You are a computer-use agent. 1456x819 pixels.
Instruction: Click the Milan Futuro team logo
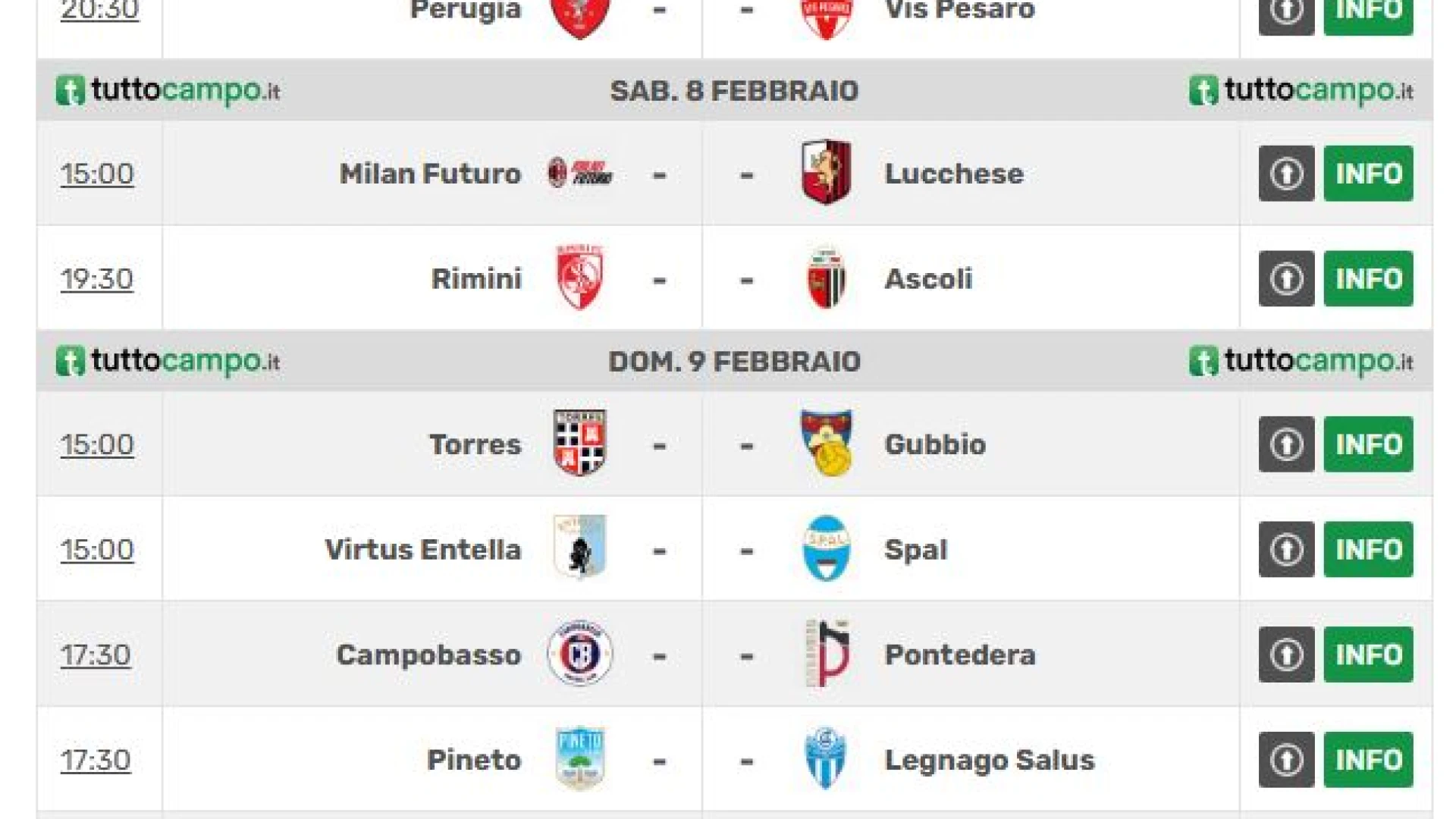pos(579,174)
